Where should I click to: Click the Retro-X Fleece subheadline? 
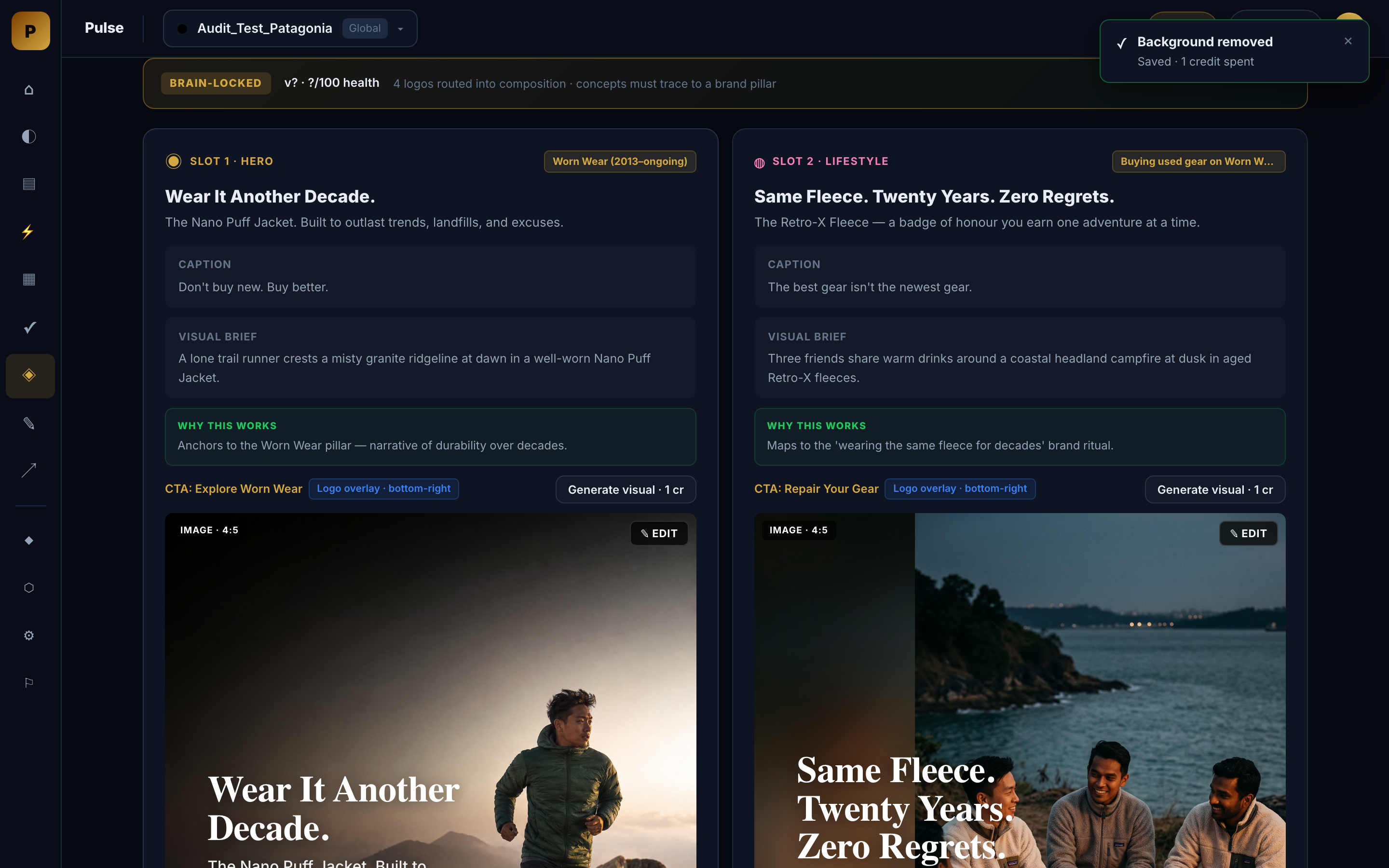976,222
